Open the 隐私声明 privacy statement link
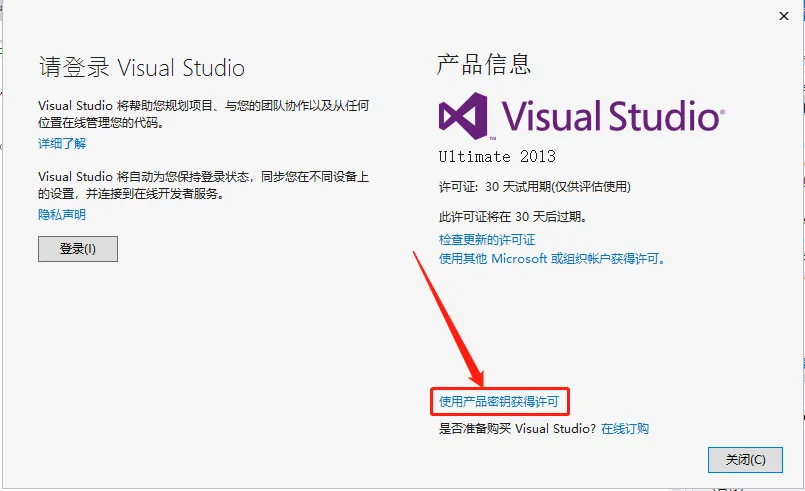The height and width of the screenshot is (491, 805). (62, 214)
